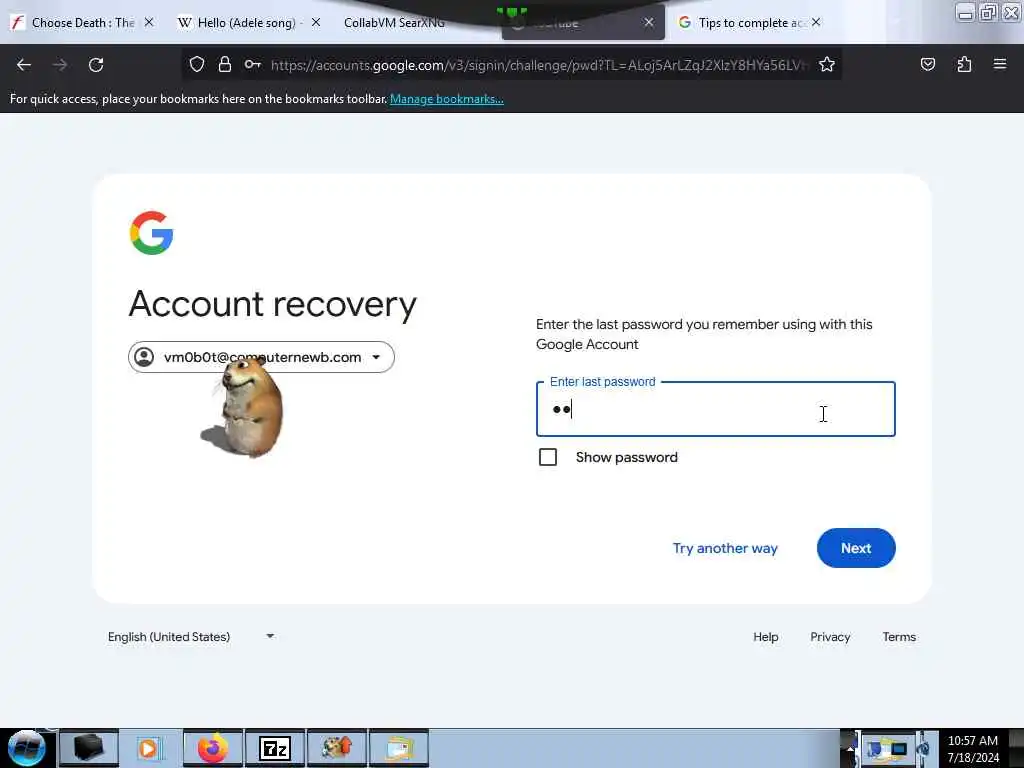Close the Tips to complete tab
Image resolution: width=1024 pixels, height=768 pixels.
(x=816, y=22)
